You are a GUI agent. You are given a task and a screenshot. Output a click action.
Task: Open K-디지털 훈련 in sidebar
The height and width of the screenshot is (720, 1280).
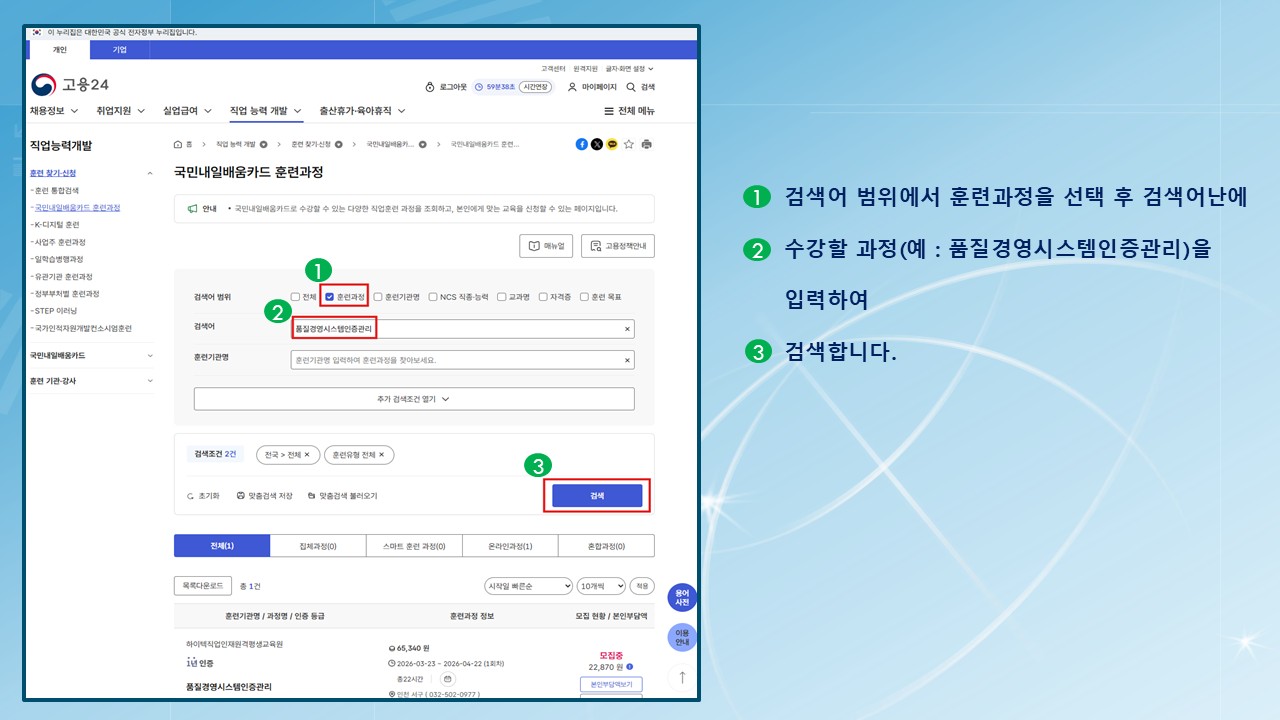(57, 225)
